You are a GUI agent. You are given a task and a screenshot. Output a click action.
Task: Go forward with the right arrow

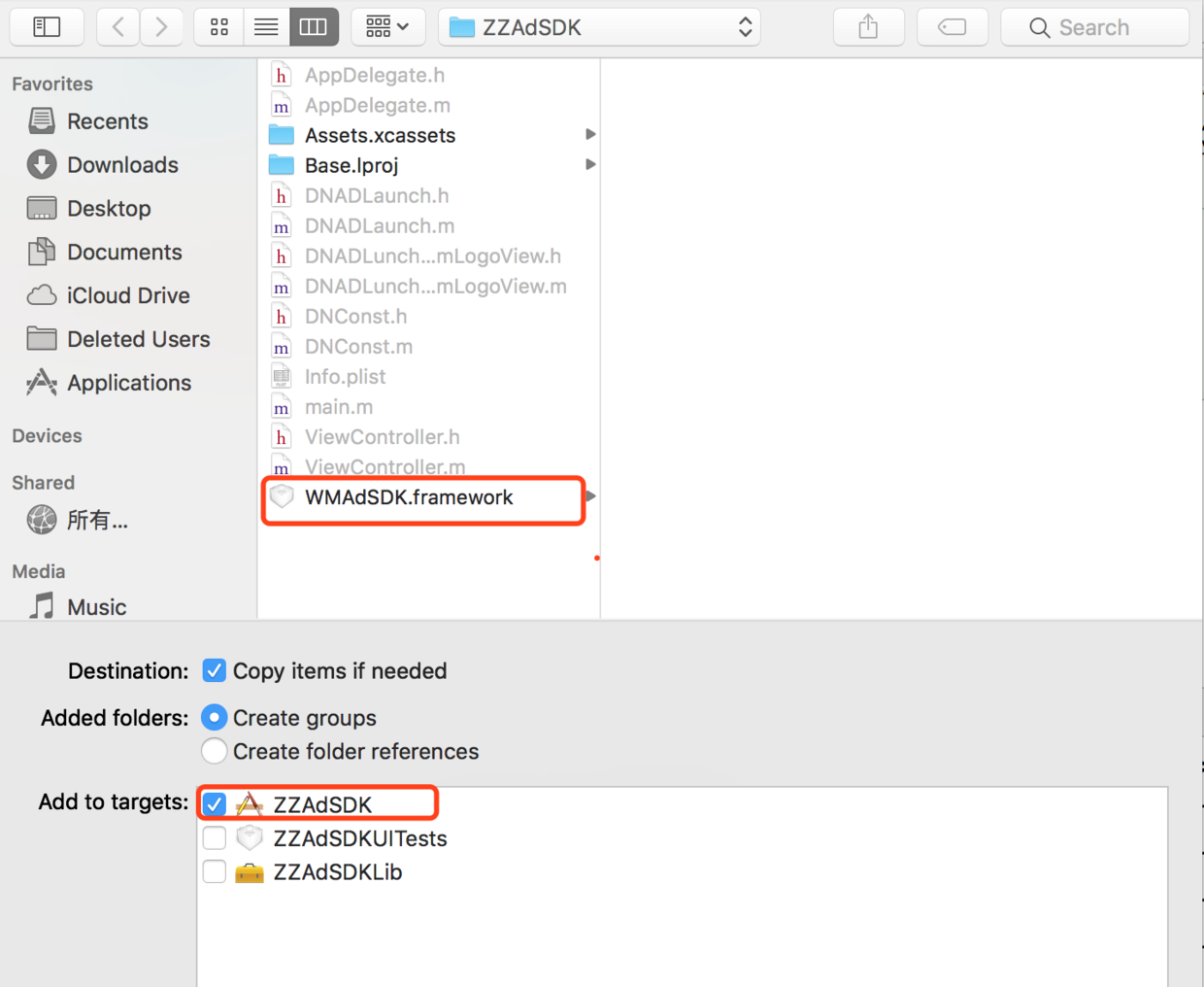(161, 27)
